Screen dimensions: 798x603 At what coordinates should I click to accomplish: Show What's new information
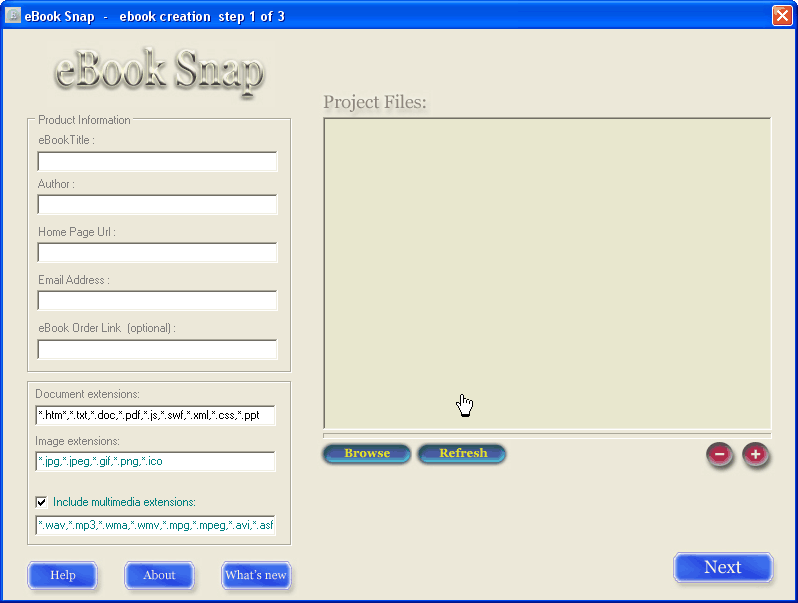point(256,575)
